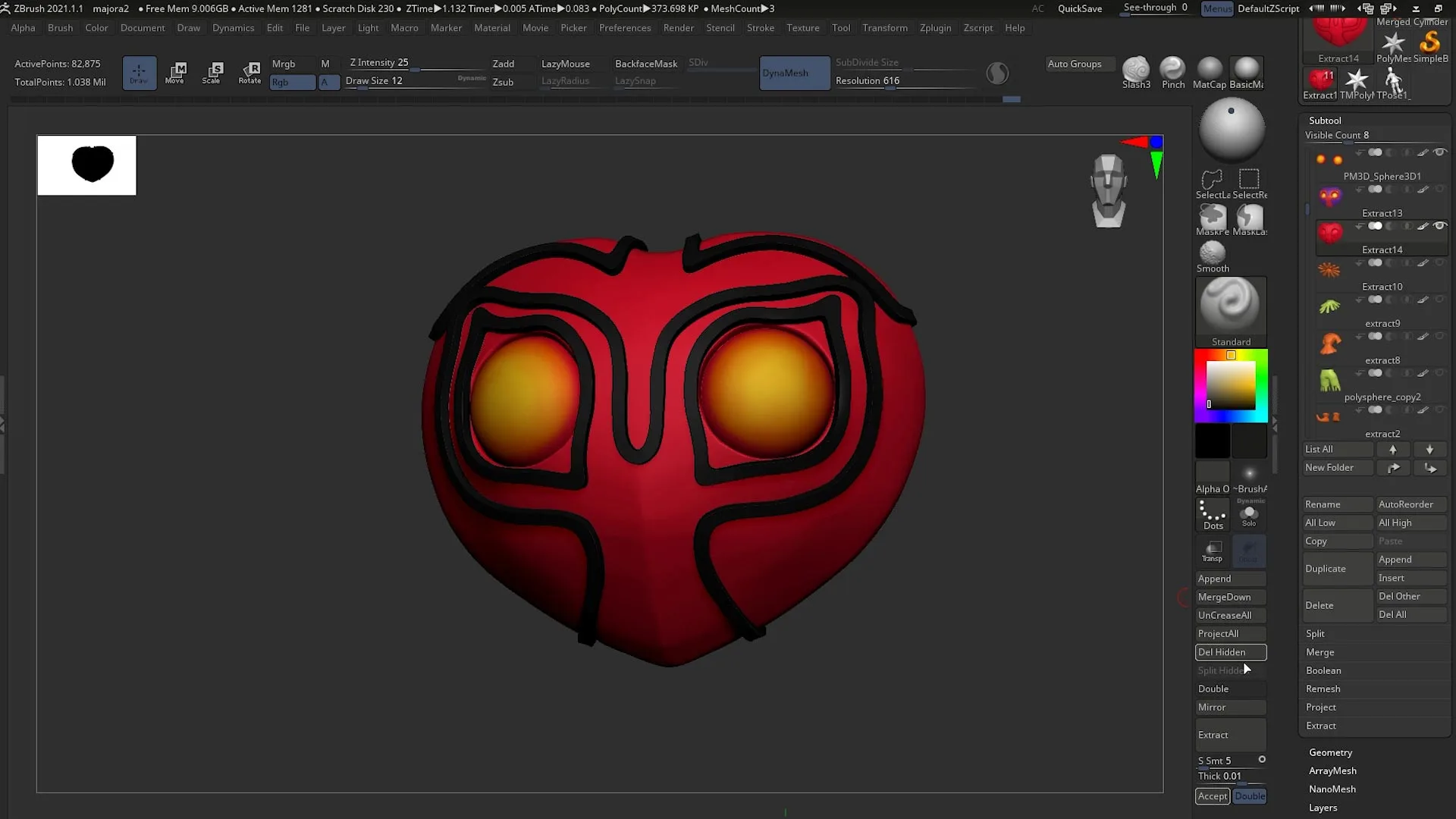Activate the Rotate tool
Screen dimensions: 1456x819
click(x=250, y=73)
